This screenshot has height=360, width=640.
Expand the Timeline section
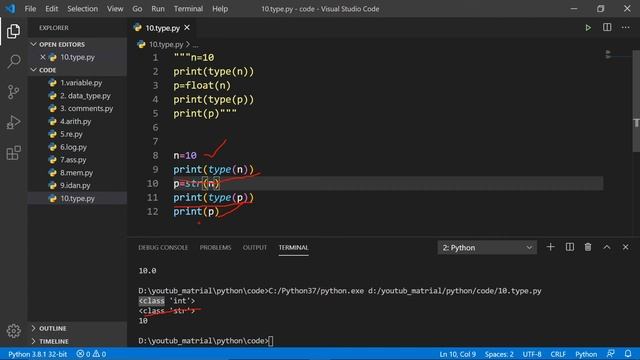[77, 341]
